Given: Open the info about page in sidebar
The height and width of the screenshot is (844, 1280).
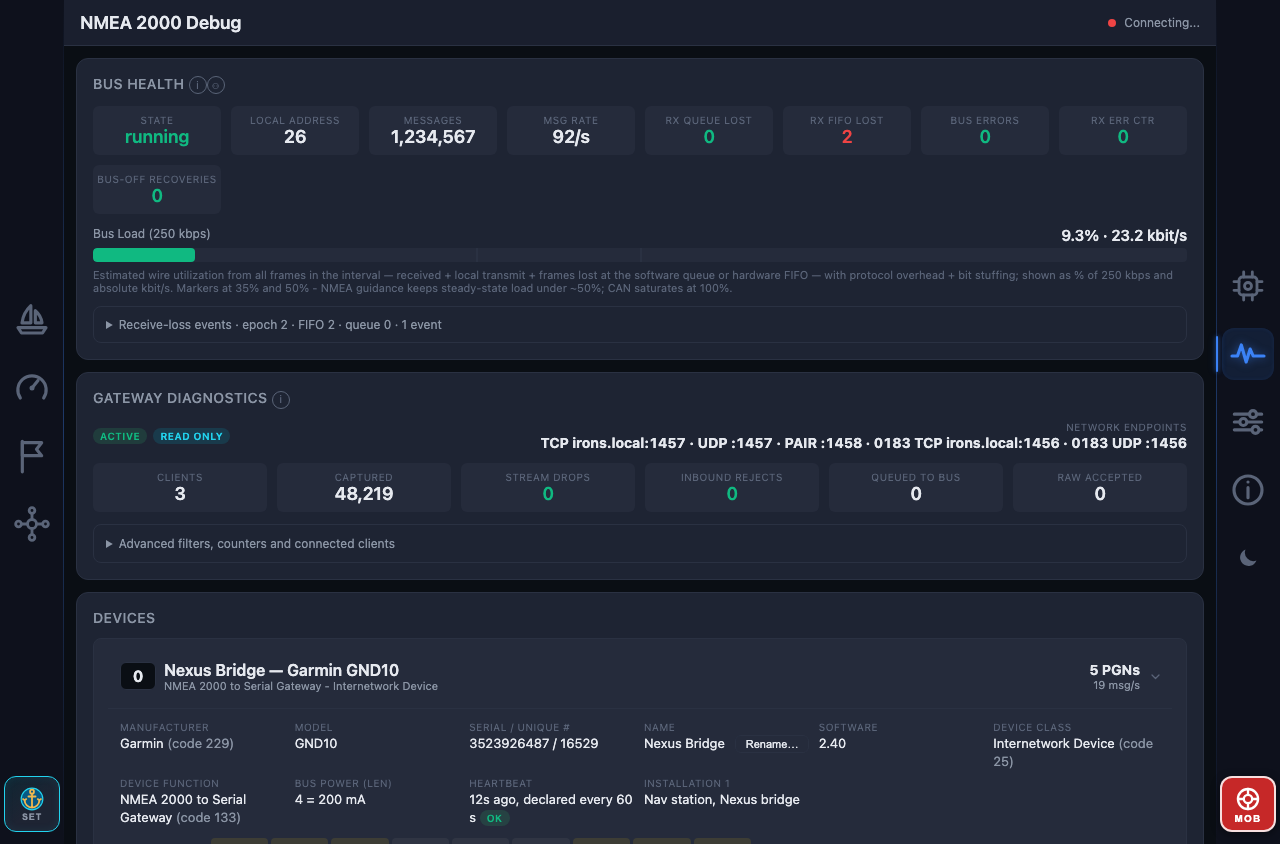Looking at the screenshot, I should (1248, 490).
